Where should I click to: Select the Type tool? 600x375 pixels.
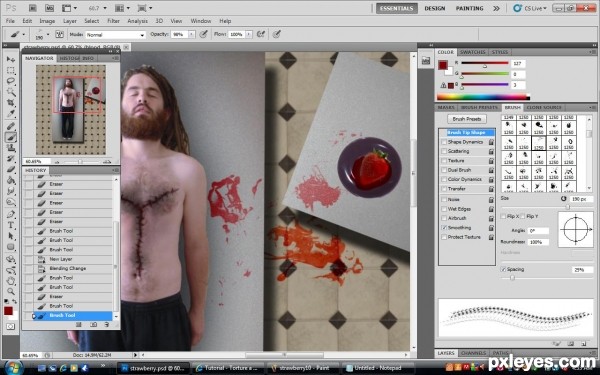(x=11, y=225)
